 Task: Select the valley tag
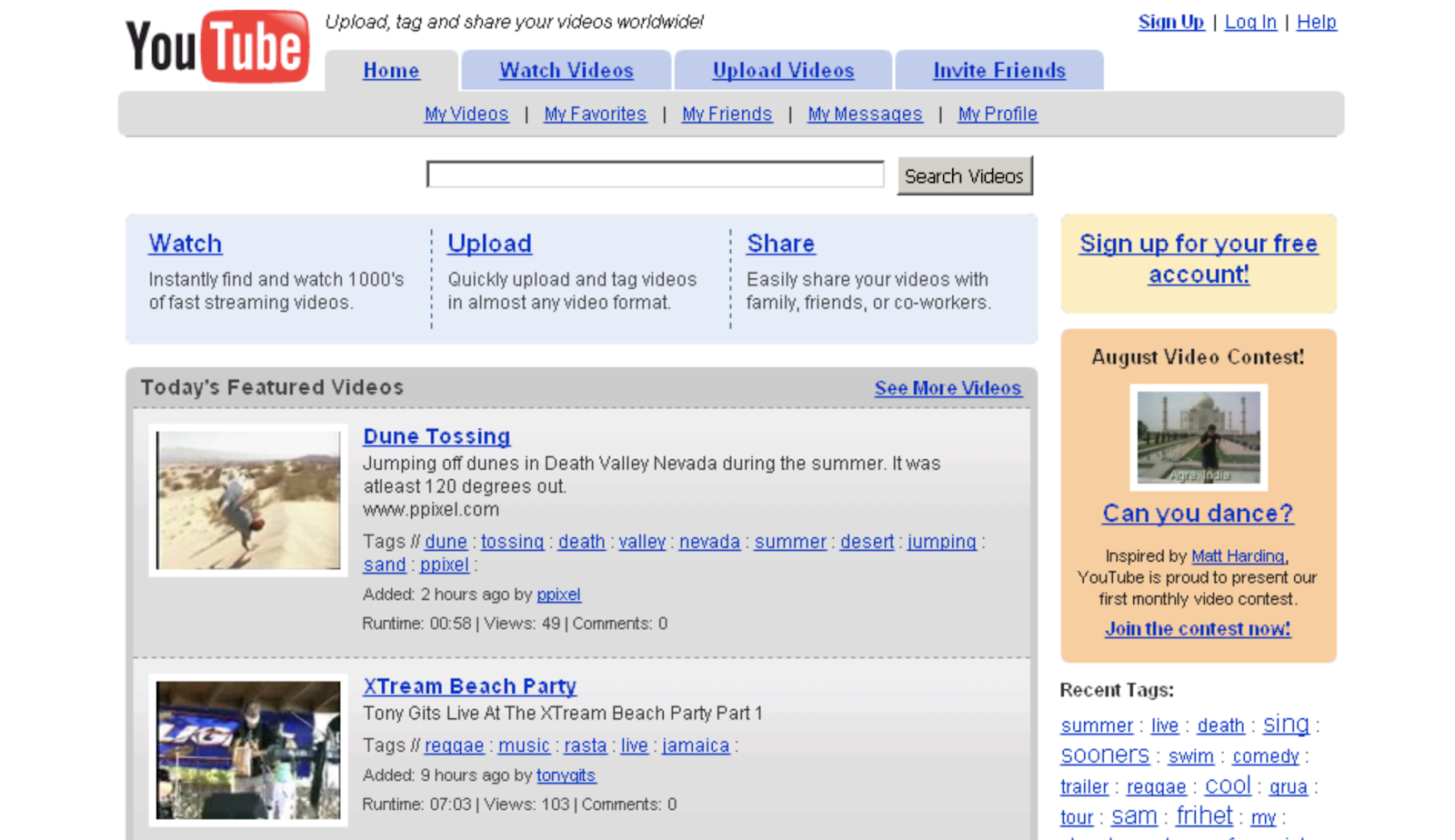click(x=642, y=542)
